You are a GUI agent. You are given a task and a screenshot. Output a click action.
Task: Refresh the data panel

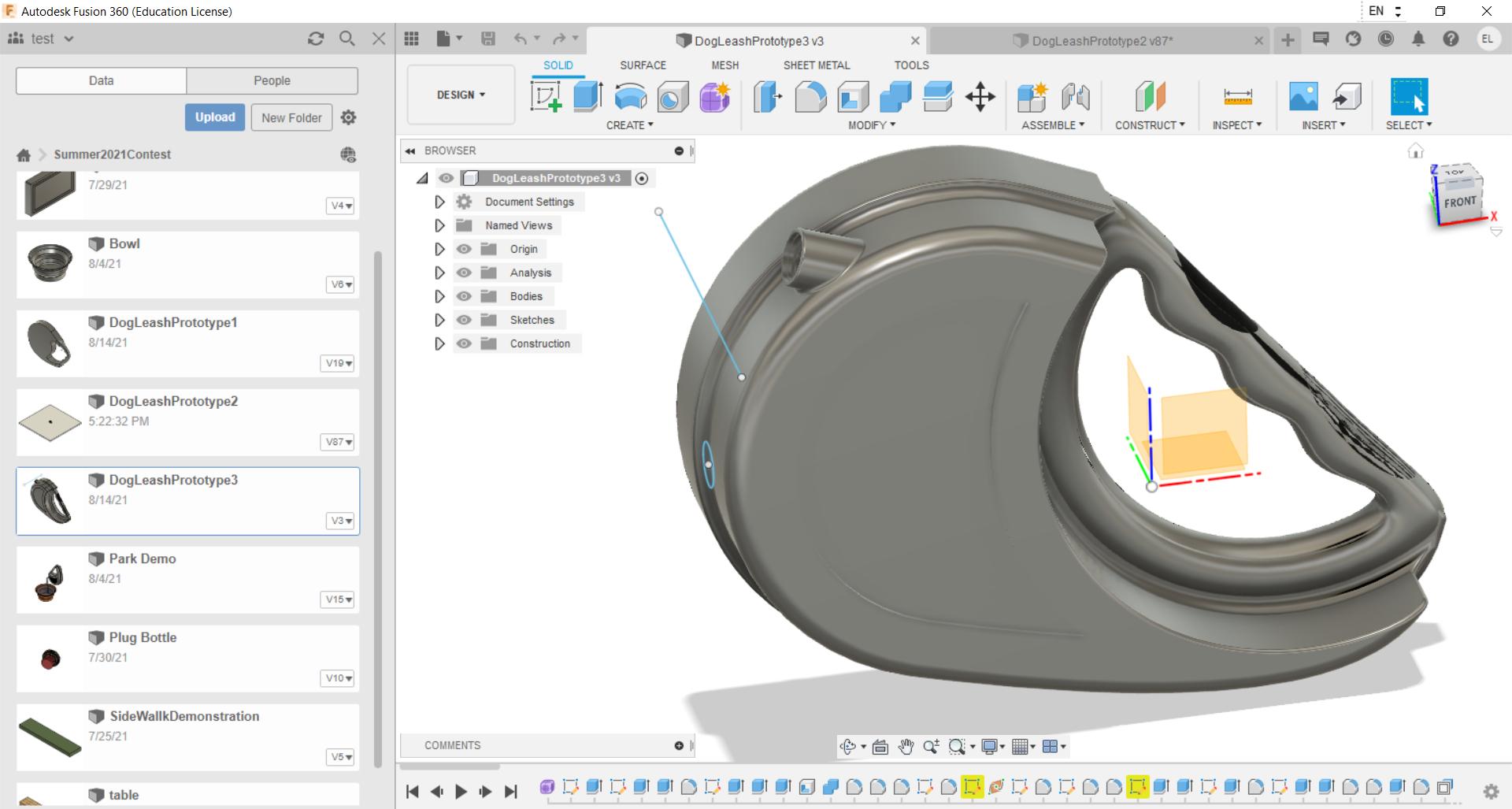point(316,39)
